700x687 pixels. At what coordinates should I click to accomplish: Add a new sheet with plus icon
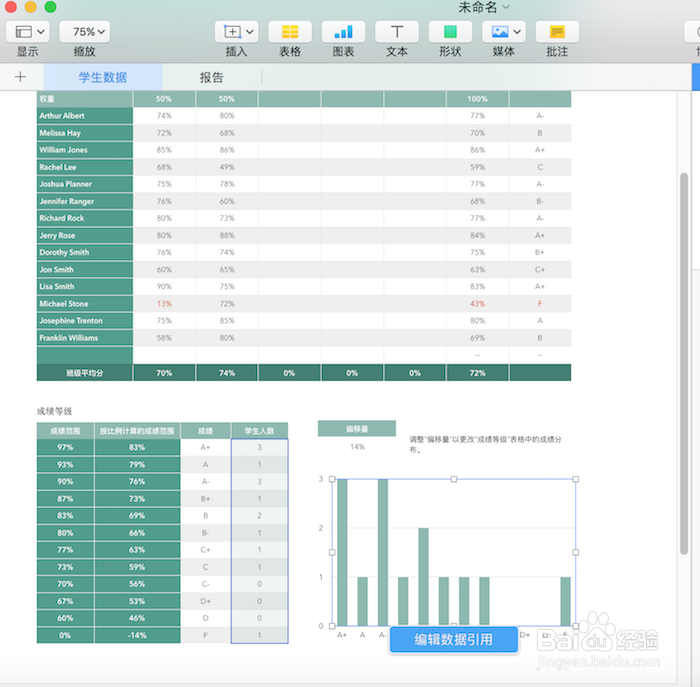tap(20, 77)
